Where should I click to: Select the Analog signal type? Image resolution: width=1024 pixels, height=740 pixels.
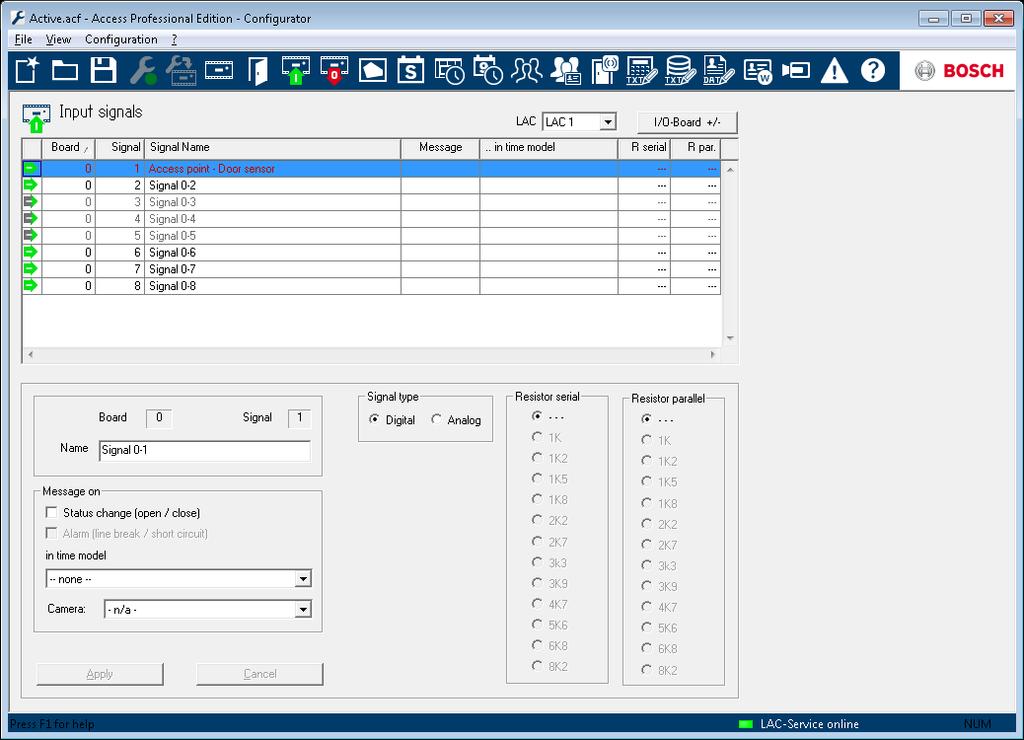pyautogui.click(x=436, y=419)
